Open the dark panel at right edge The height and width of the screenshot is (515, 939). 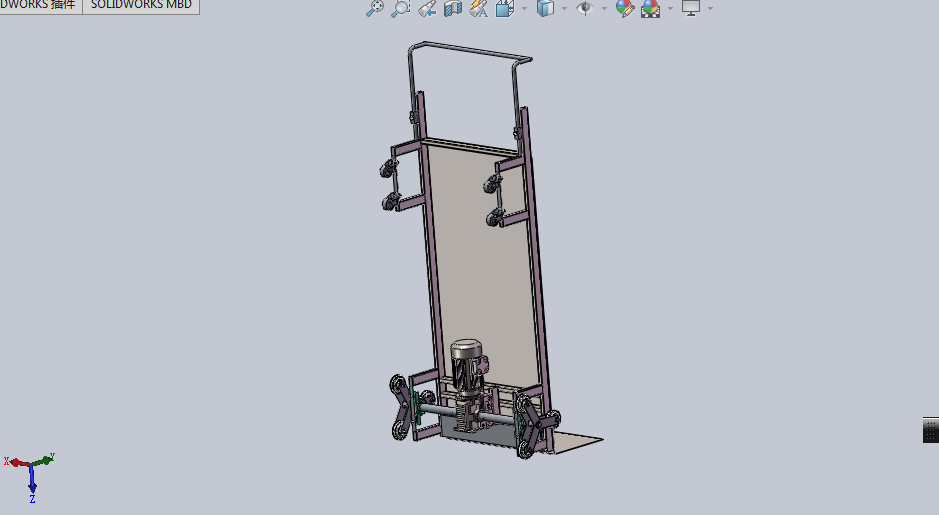pyautogui.click(x=931, y=430)
